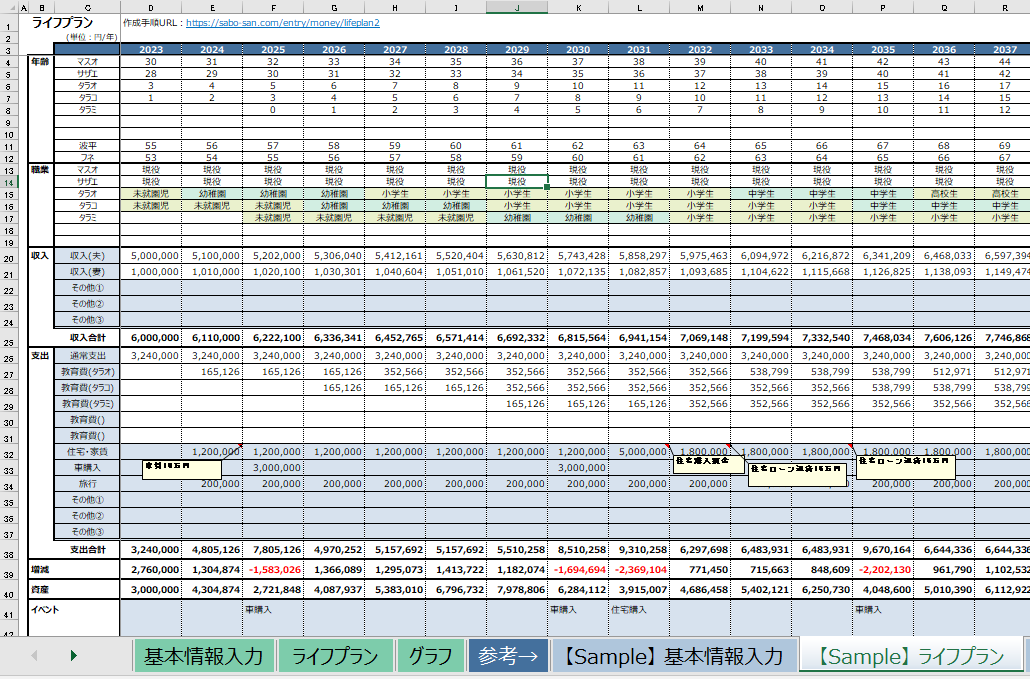Click the negative -1,583,026 増減 cell
Screen dimensions: 1030x679
tap(273, 569)
